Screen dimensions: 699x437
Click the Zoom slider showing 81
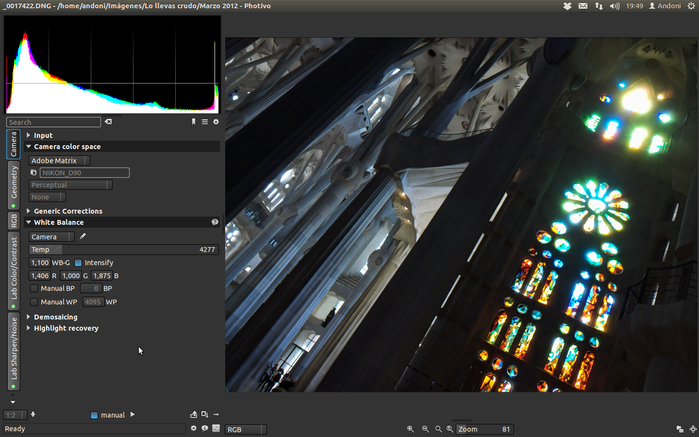485,429
